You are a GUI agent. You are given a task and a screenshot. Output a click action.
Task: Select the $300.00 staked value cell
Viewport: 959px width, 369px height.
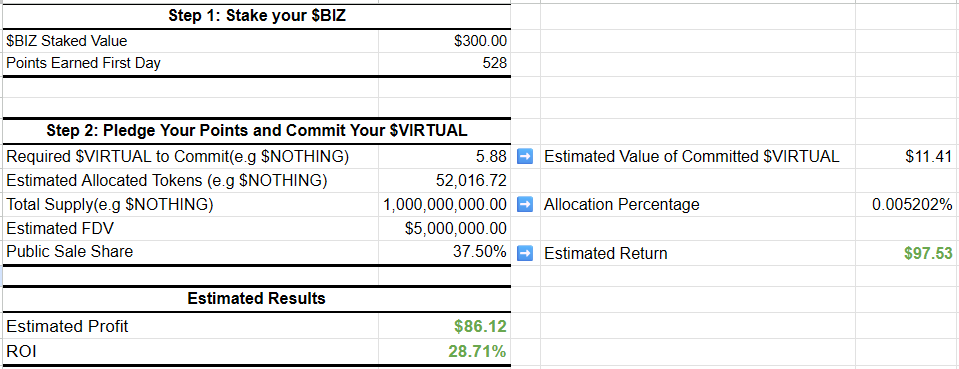point(445,41)
